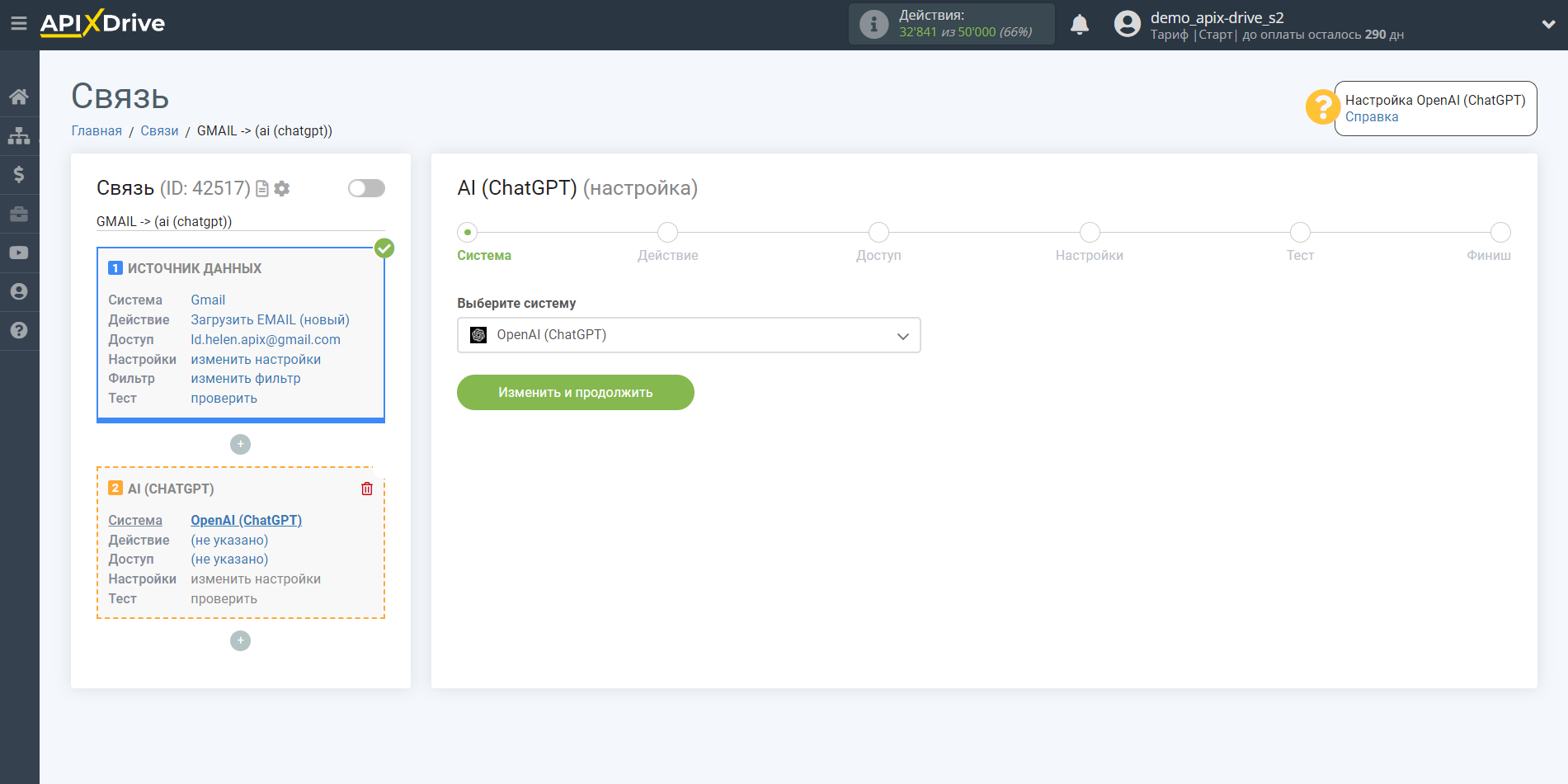Viewport: 1568px width, 784px height.
Task: Click the ИСТОЧНИК ДАННЫХ header
Action: (195, 269)
